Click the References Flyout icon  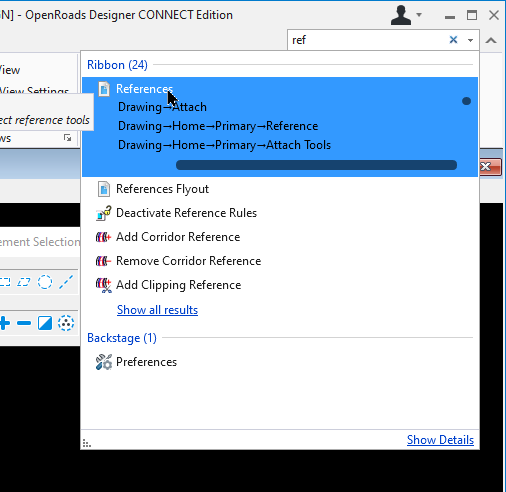coord(104,189)
